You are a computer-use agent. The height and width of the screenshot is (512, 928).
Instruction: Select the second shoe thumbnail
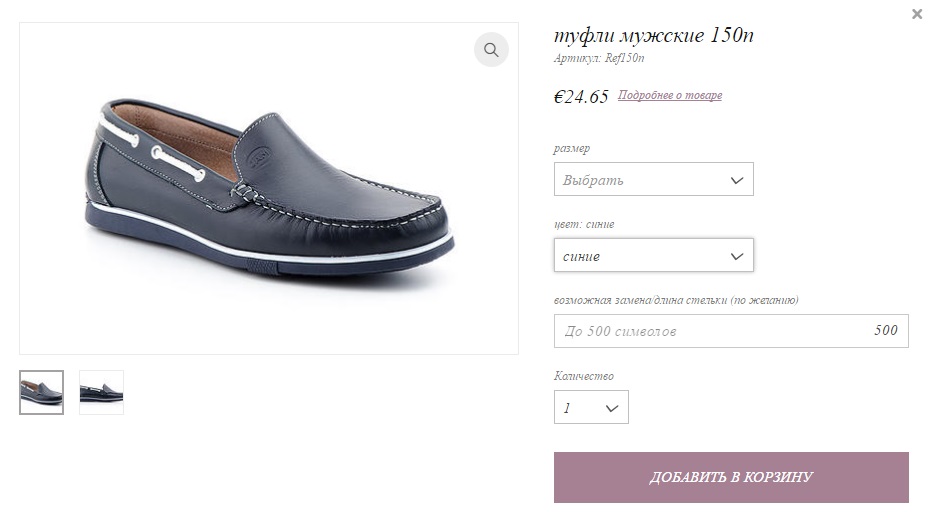[101, 392]
